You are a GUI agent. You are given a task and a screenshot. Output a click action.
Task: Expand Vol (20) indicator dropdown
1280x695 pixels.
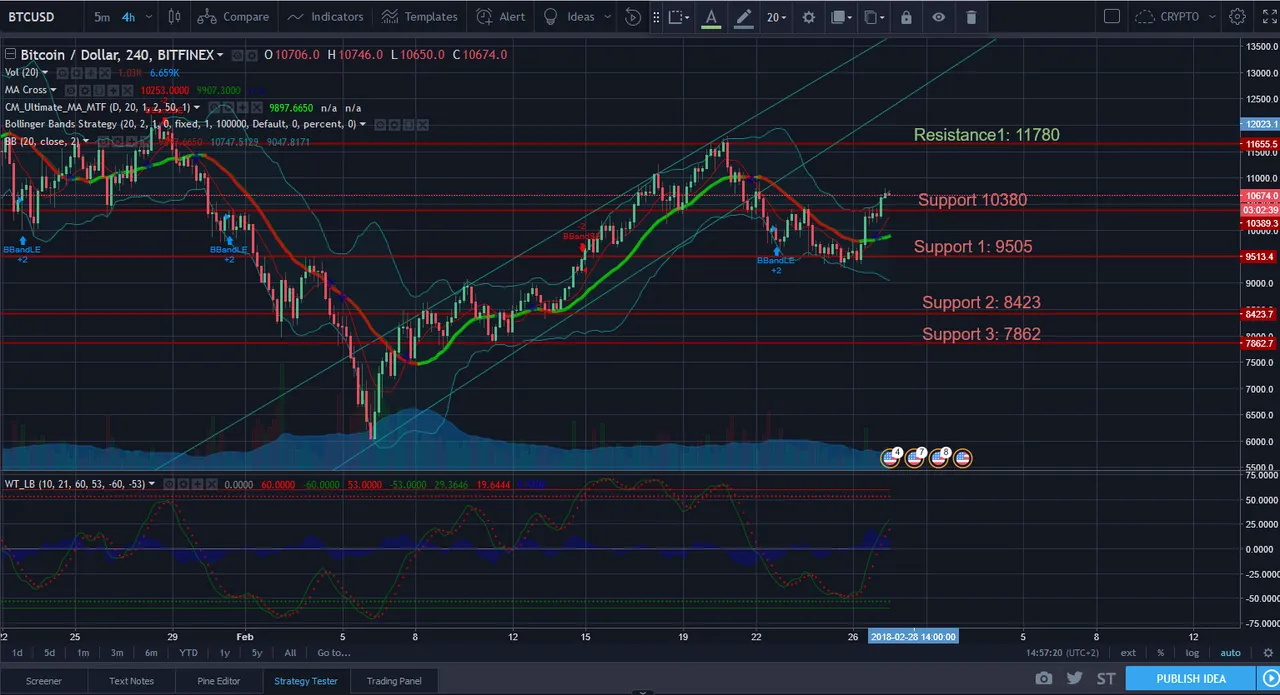[x=45, y=73]
